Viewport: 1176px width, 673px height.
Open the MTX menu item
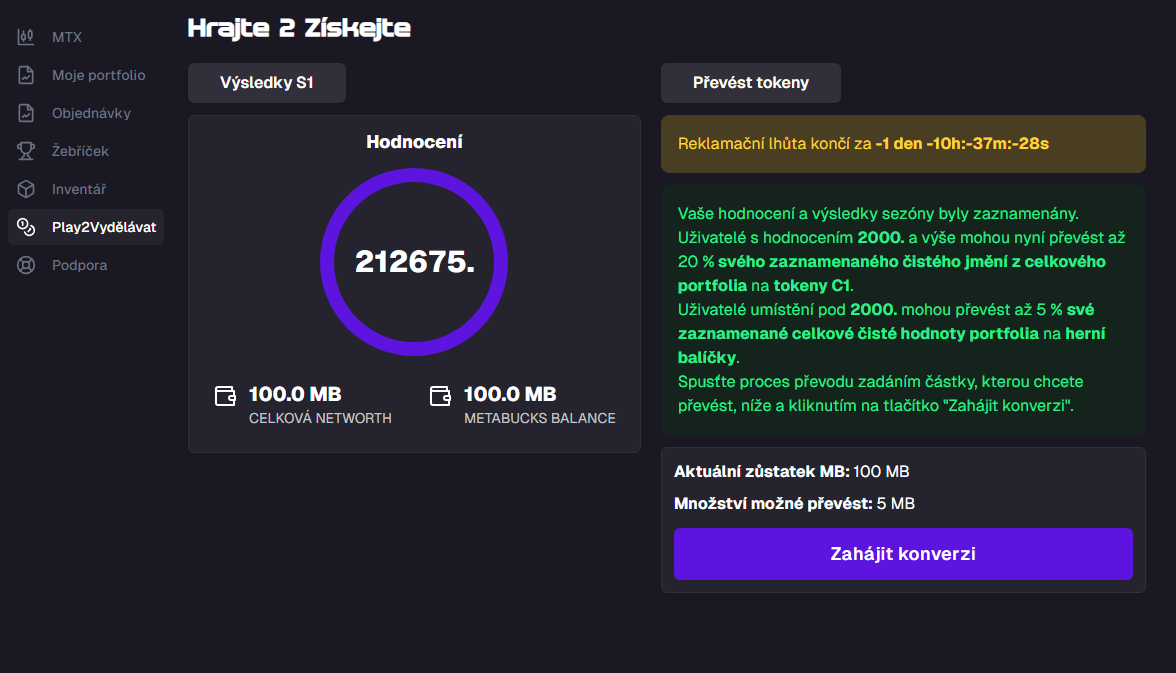tap(86, 37)
